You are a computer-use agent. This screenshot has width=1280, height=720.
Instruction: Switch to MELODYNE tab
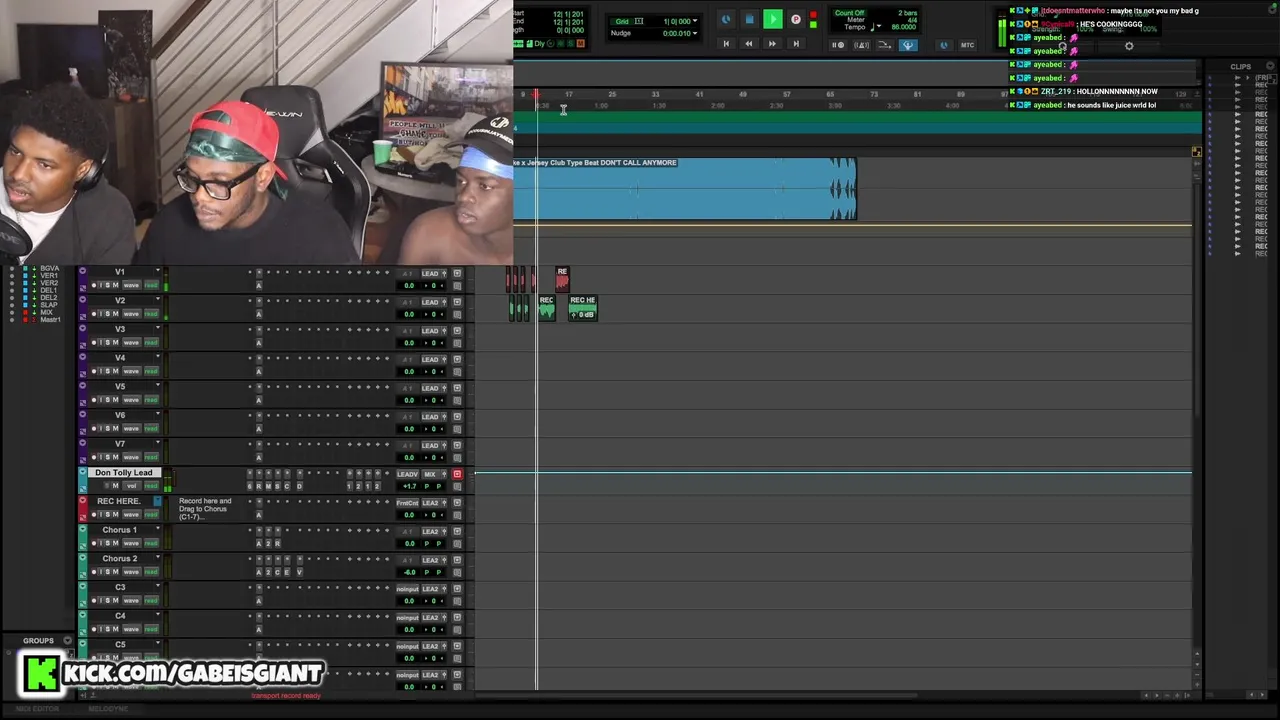point(108,709)
